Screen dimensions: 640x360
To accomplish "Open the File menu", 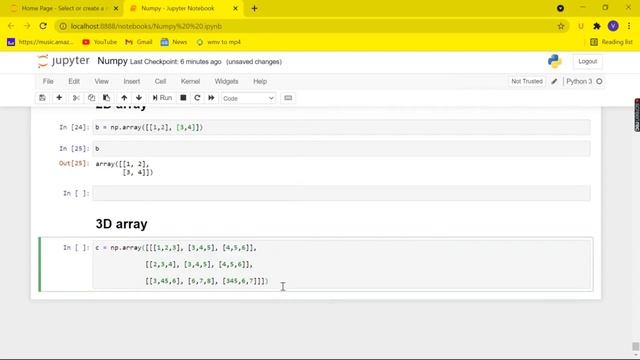I will [48, 81].
